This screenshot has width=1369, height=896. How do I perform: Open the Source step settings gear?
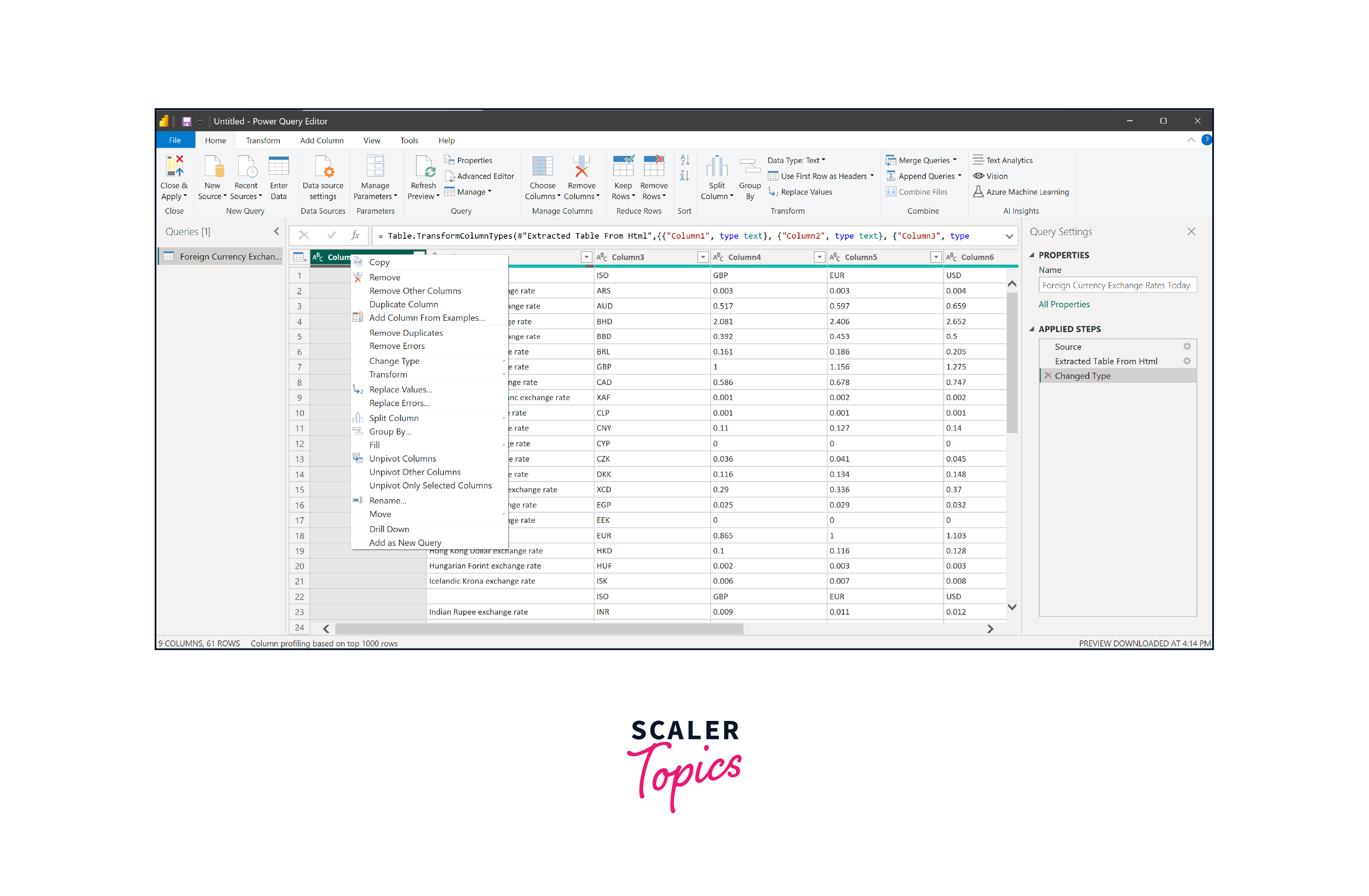[x=1187, y=347]
